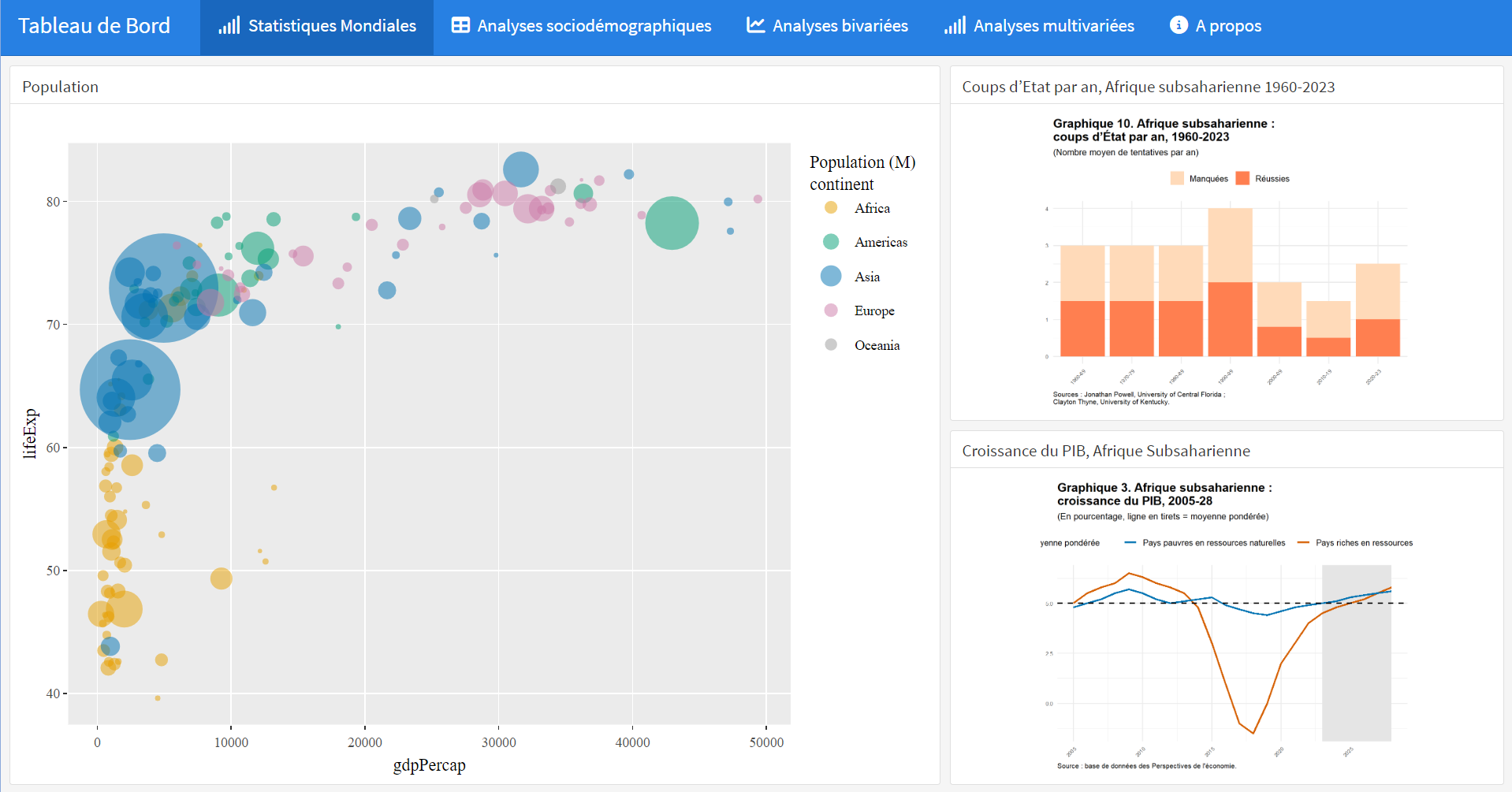Click the bar icon beside Analyses multivariées
Viewport: 1512px width, 792px height.
(955, 26)
